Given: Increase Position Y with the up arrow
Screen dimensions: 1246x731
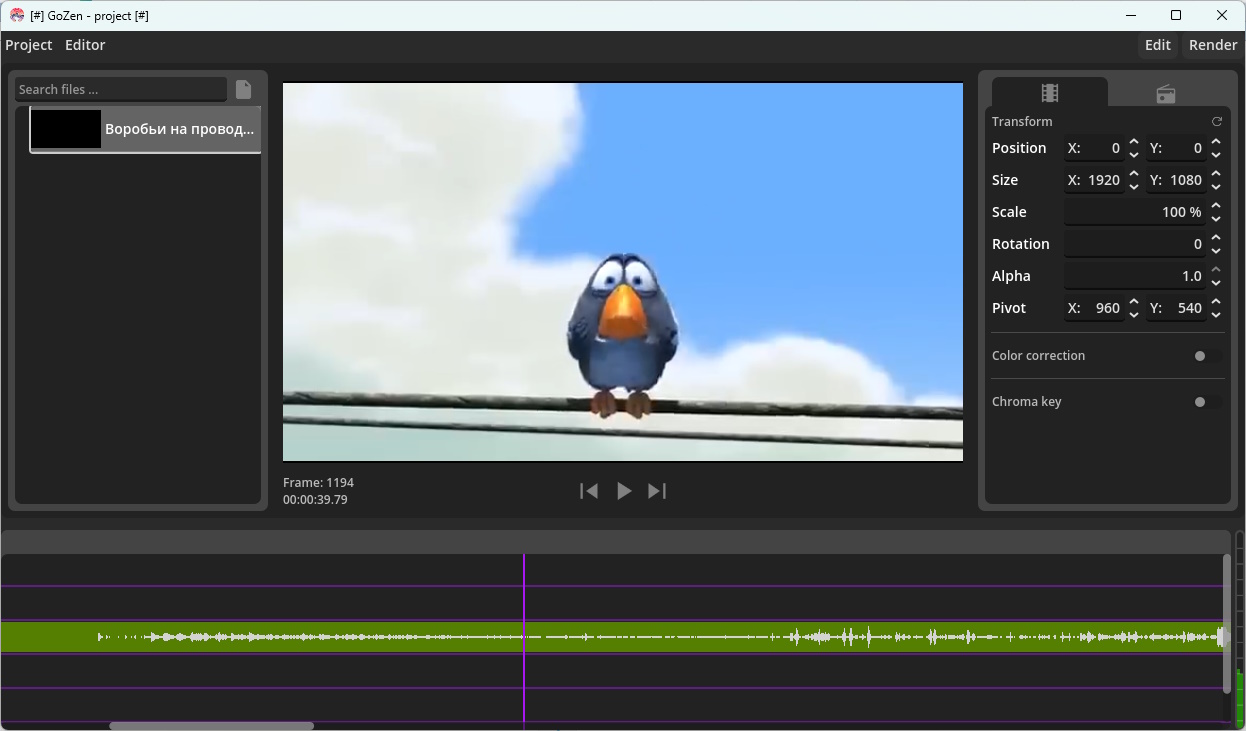Looking at the screenshot, I should pyautogui.click(x=1216, y=142).
